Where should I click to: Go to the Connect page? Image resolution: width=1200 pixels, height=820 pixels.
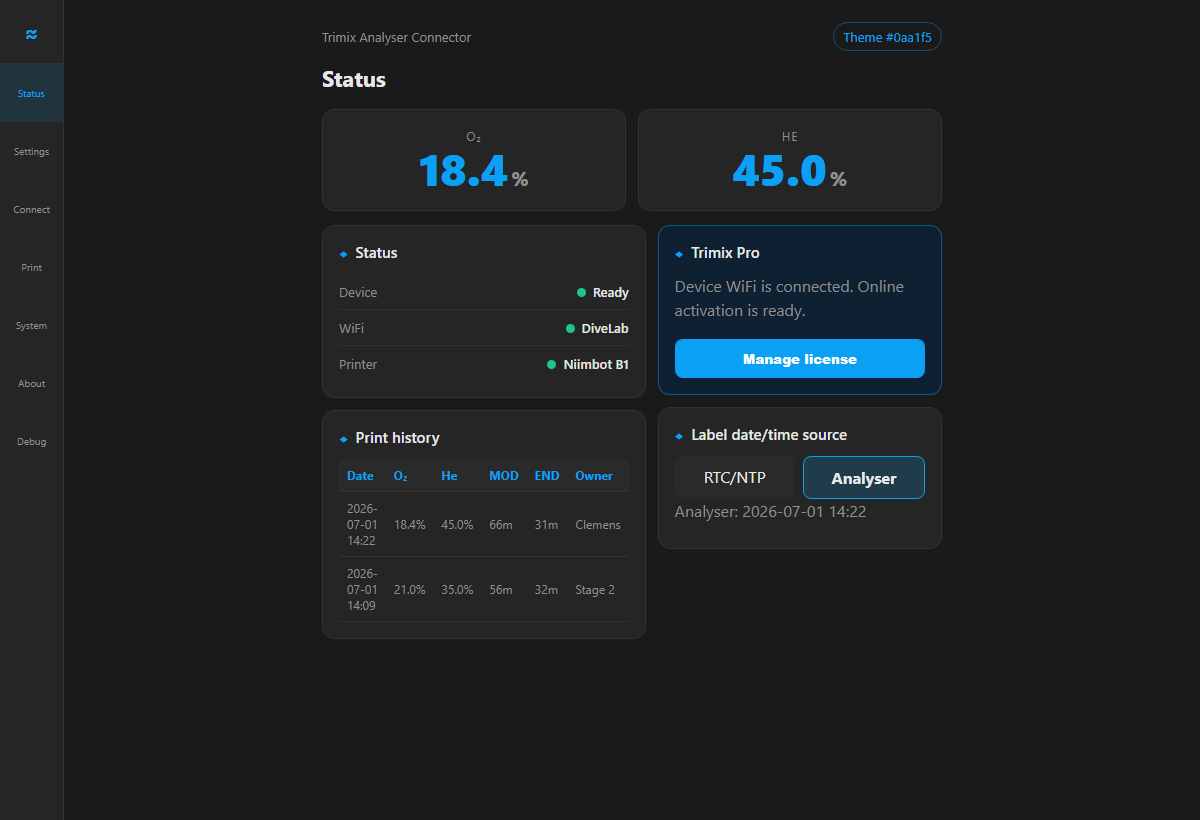point(31,209)
